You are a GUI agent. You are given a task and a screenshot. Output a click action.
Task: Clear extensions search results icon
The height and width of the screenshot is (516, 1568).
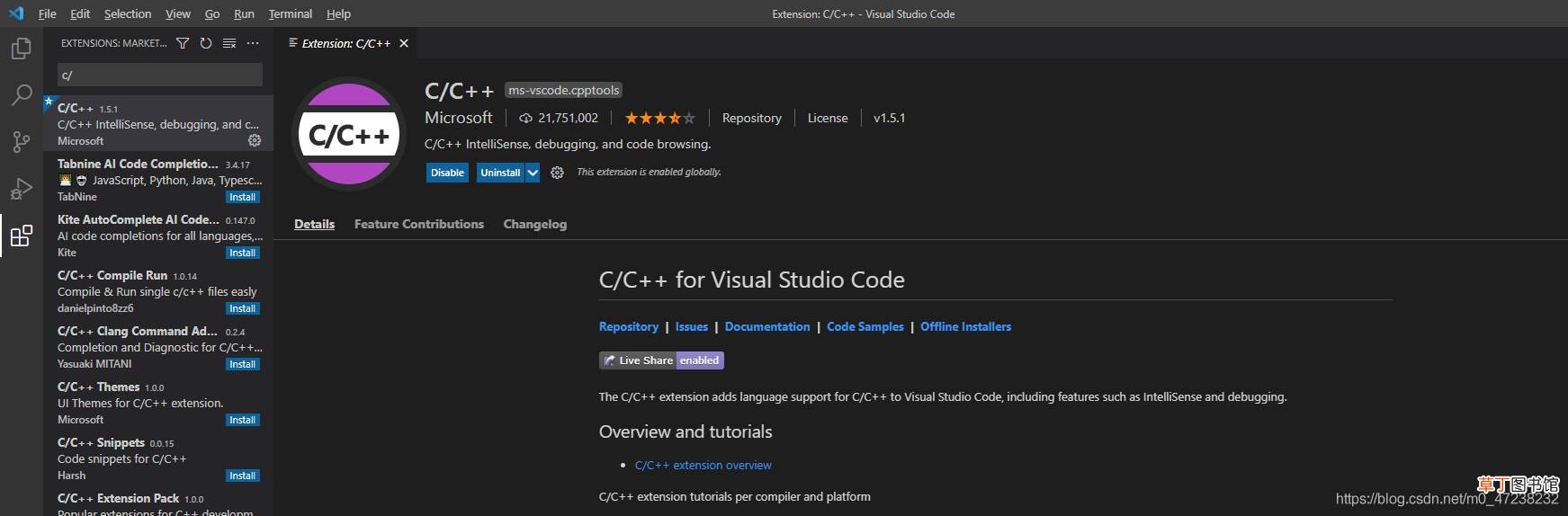point(229,43)
